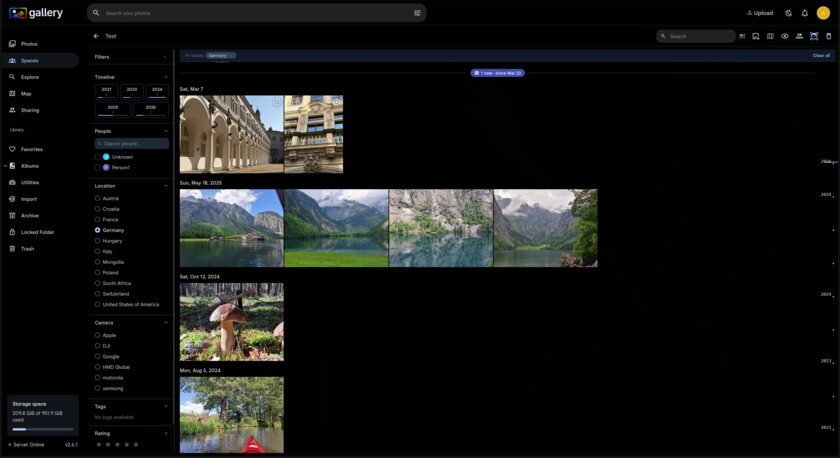
Task: Click the Import sidebar icon
Action: coord(12,199)
